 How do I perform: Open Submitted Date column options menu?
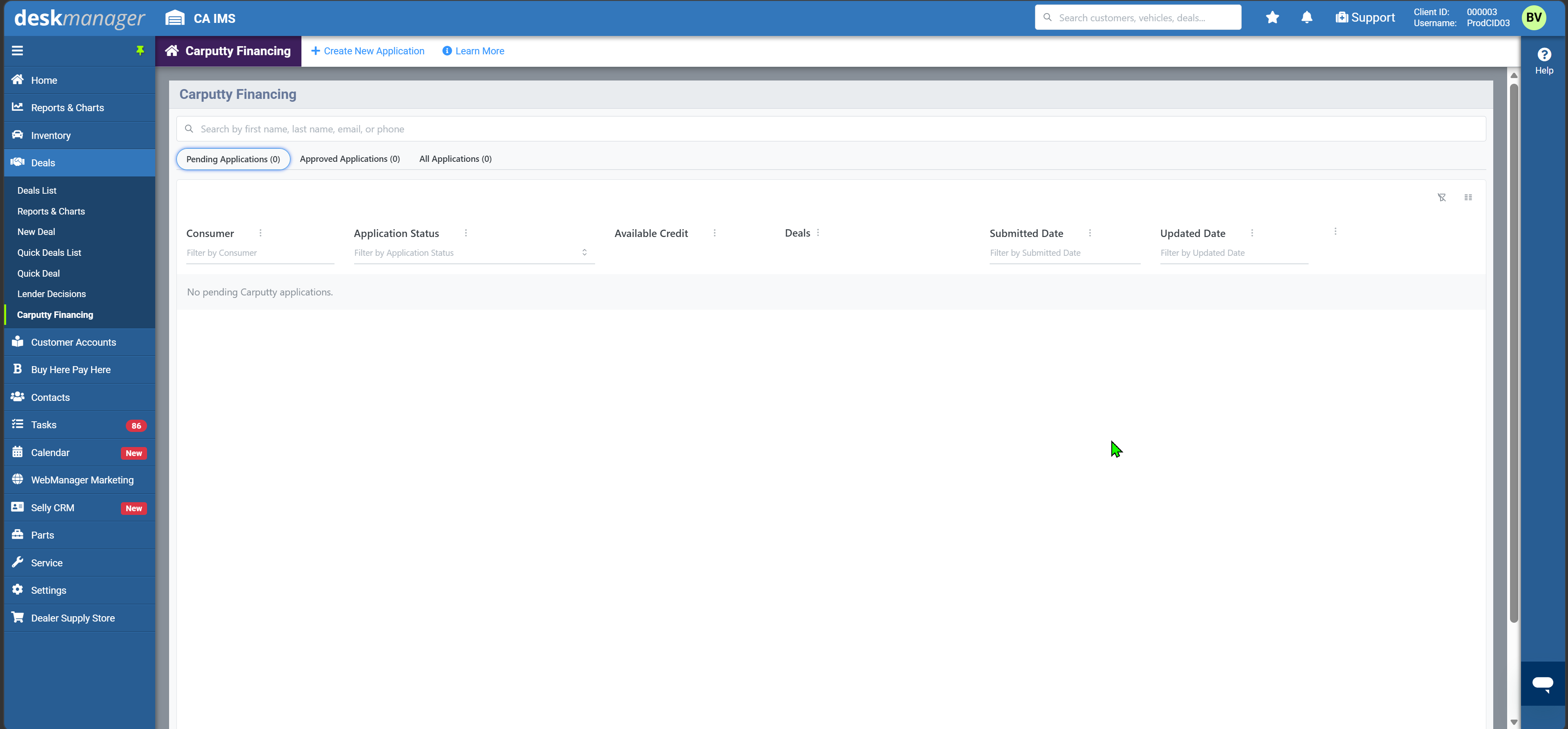click(1090, 233)
